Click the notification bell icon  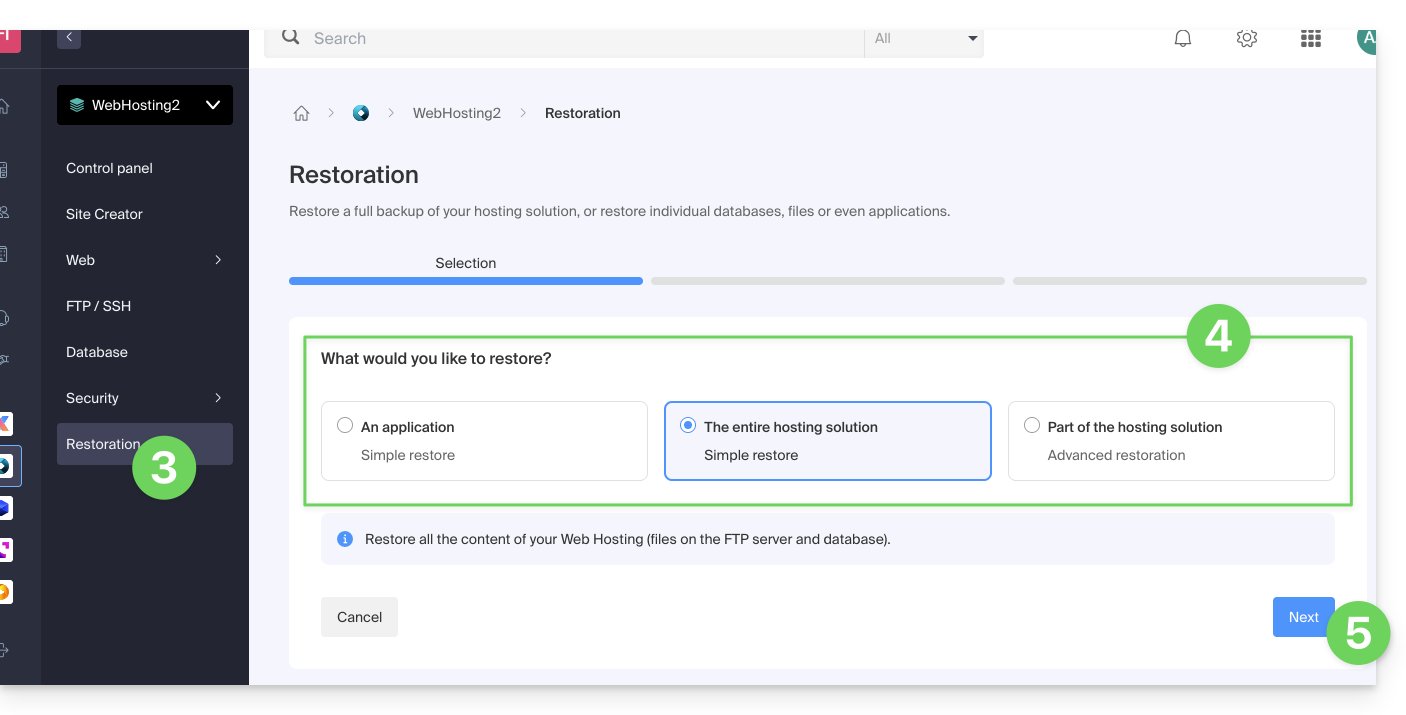coord(1183,39)
